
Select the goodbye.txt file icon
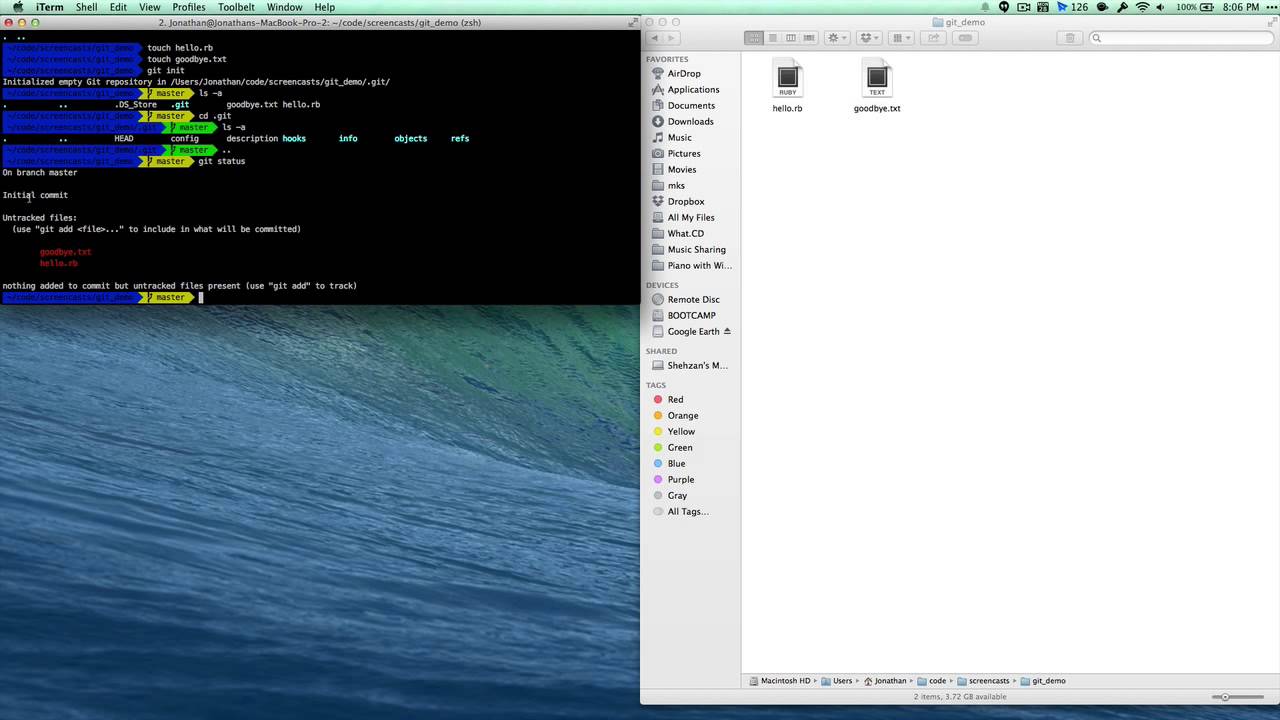(x=877, y=78)
